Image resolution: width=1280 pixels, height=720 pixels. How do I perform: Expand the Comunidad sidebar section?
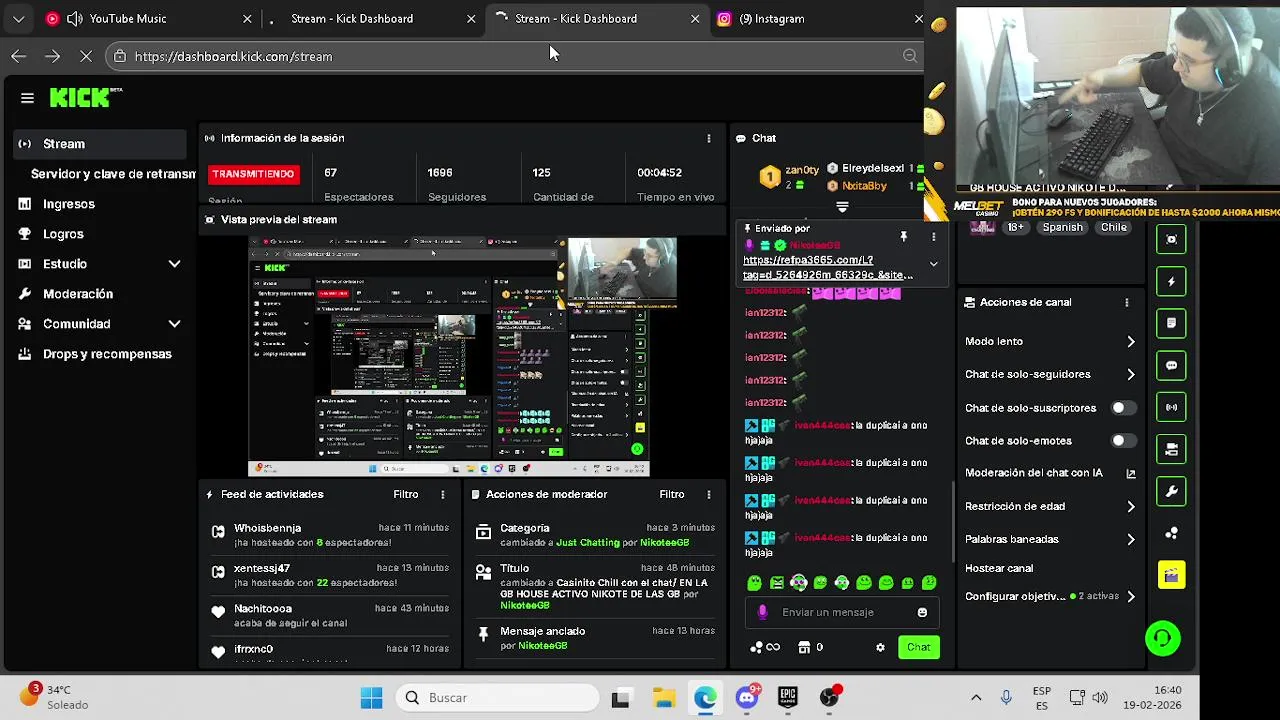coord(174,324)
